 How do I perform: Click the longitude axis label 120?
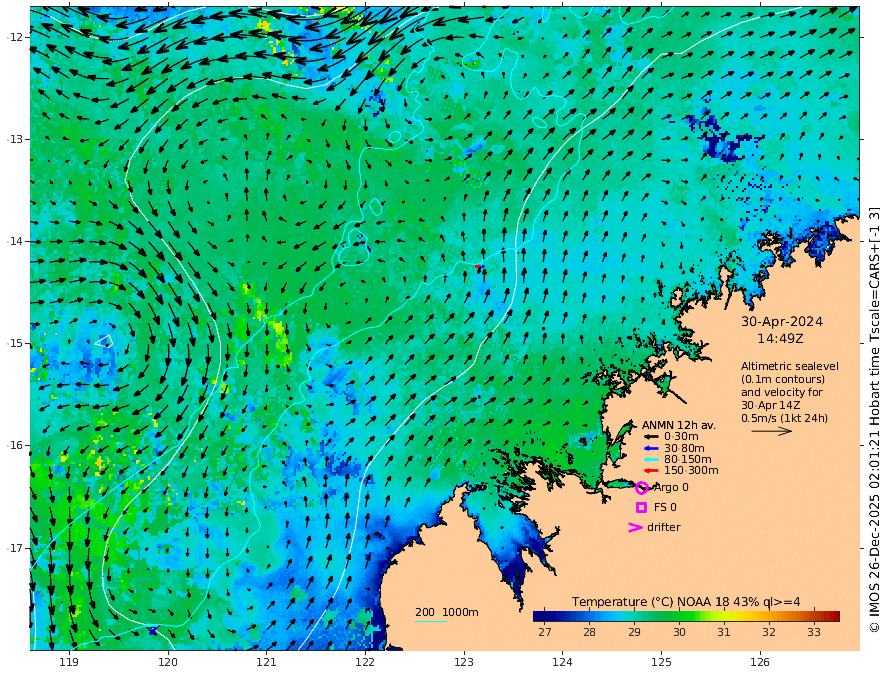coord(168,662)
